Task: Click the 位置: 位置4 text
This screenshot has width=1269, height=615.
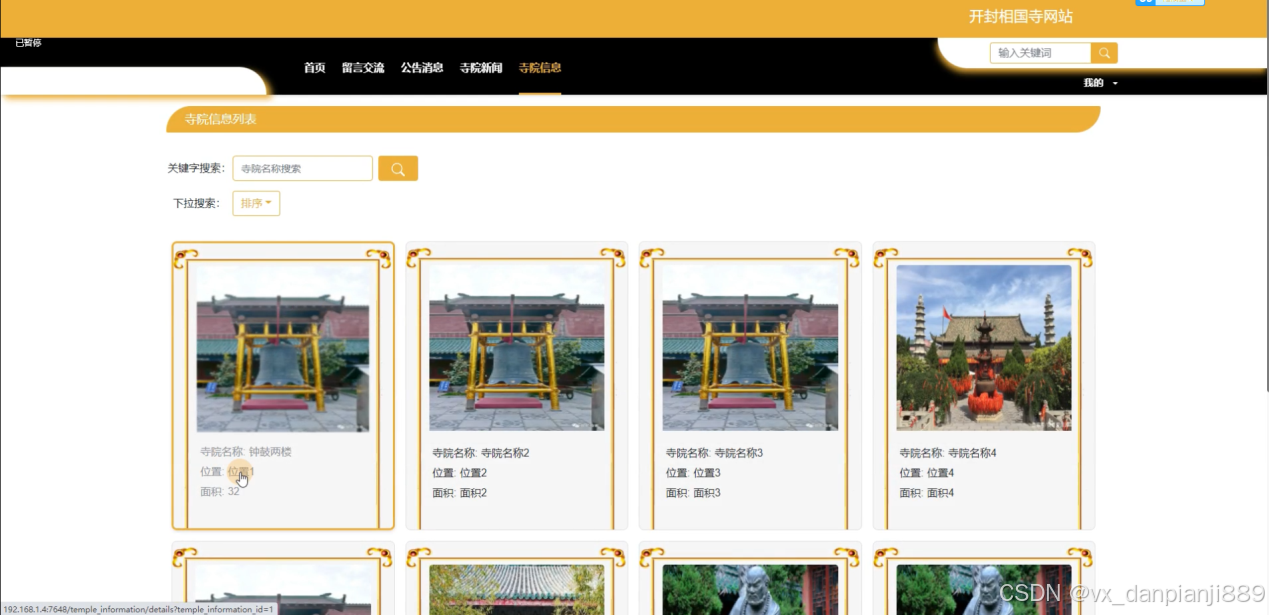Action: tap(927, 473)
